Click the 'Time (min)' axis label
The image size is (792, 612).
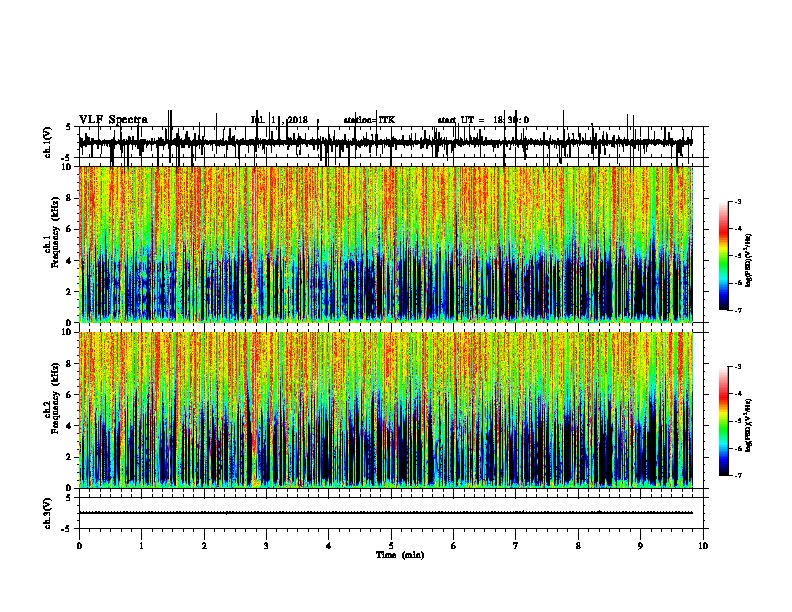pyautogui.click(x=400, y=555)
